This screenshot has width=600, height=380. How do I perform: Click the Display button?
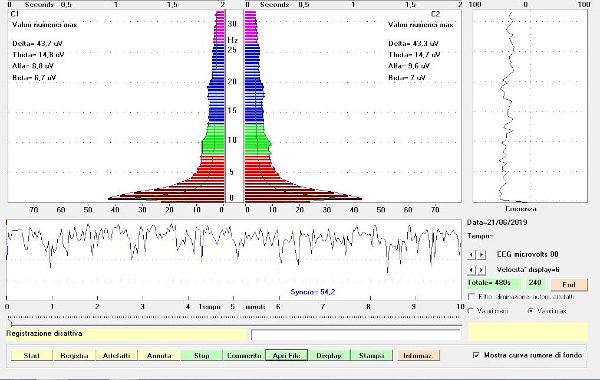tap(329, 356)
